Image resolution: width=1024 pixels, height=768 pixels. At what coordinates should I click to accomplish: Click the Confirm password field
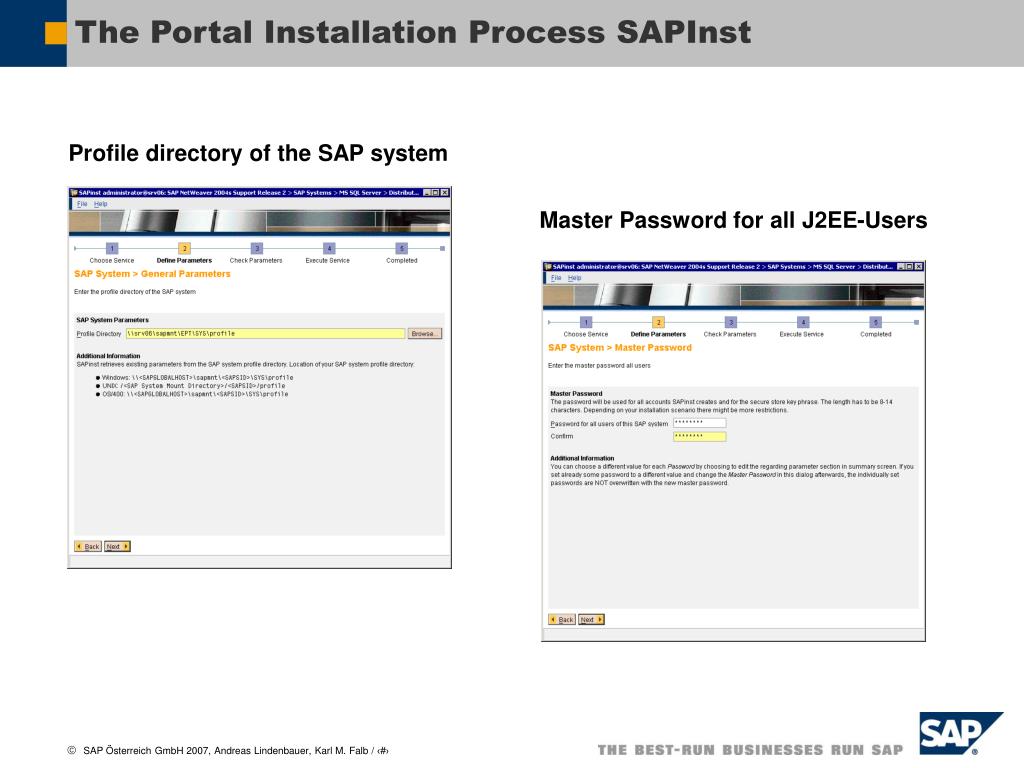tap(699, 436)
